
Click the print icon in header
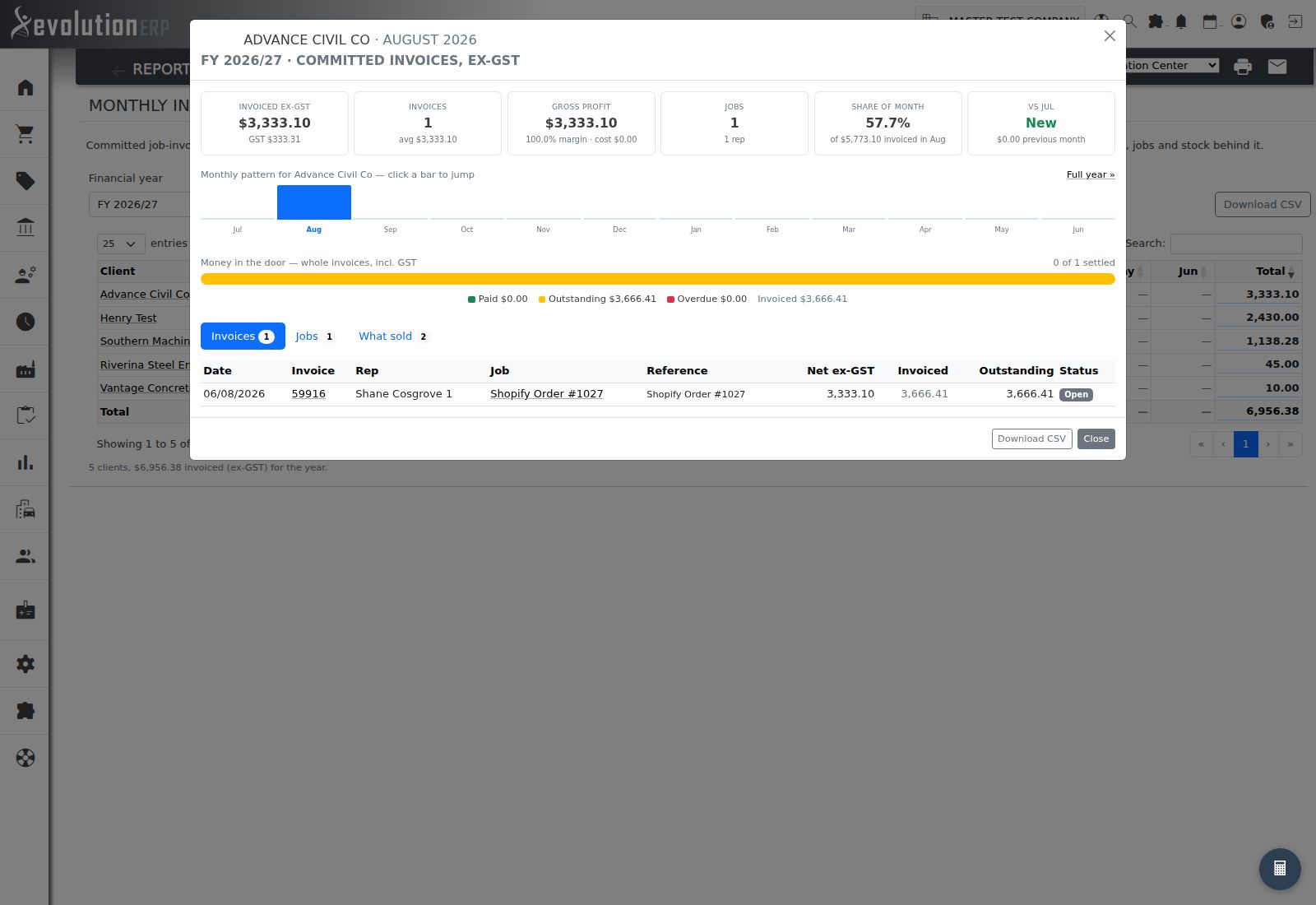coord(1243,67)
